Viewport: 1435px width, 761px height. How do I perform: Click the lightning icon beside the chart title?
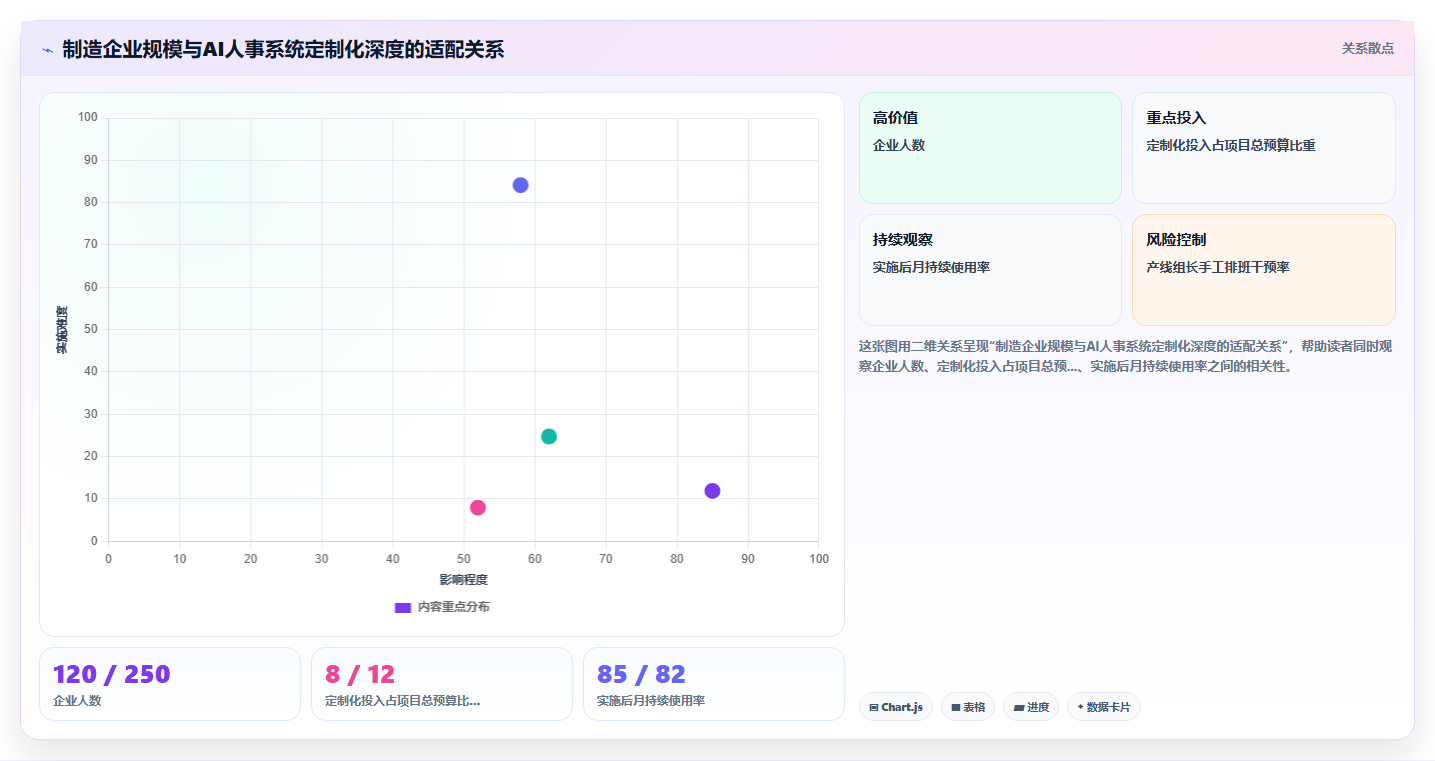(x=47, y=50)
